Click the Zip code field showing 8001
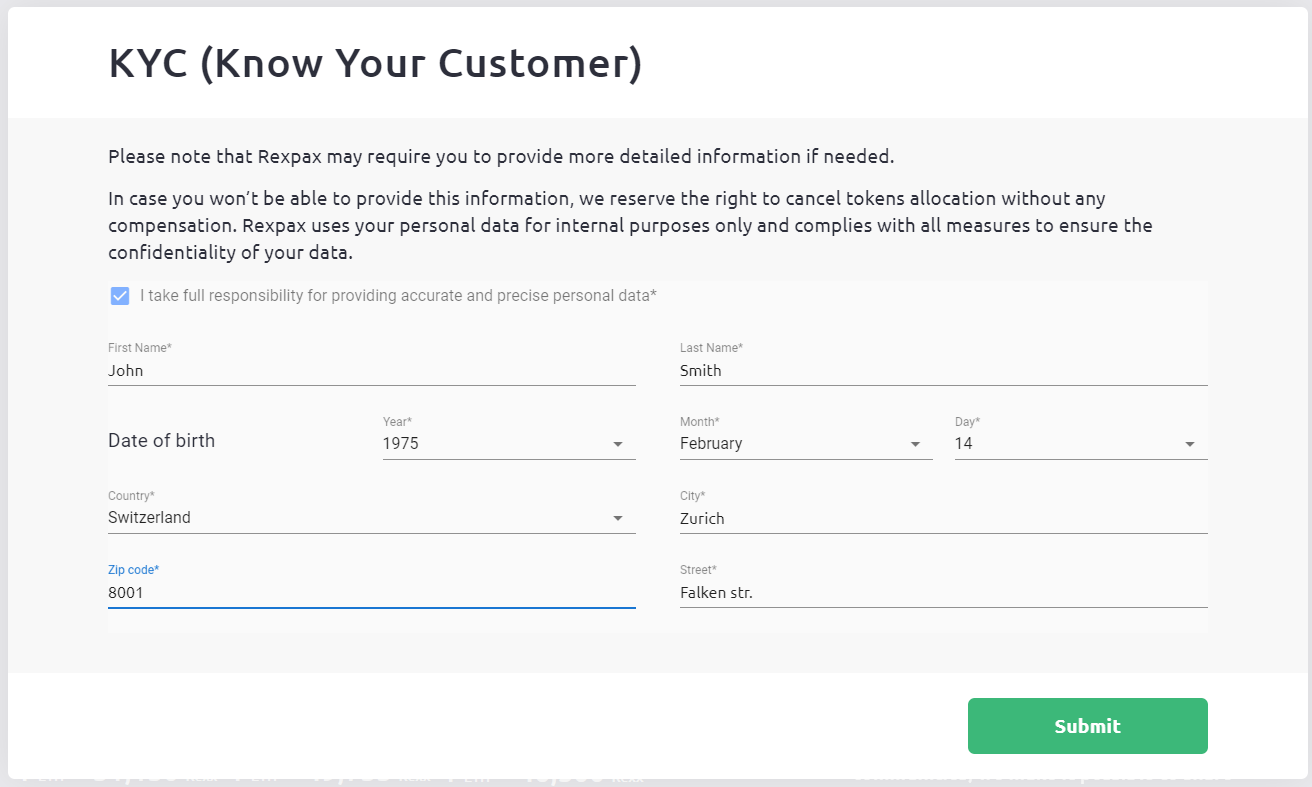Screen dimensions: 1312x787 click(x=371, y=592)
